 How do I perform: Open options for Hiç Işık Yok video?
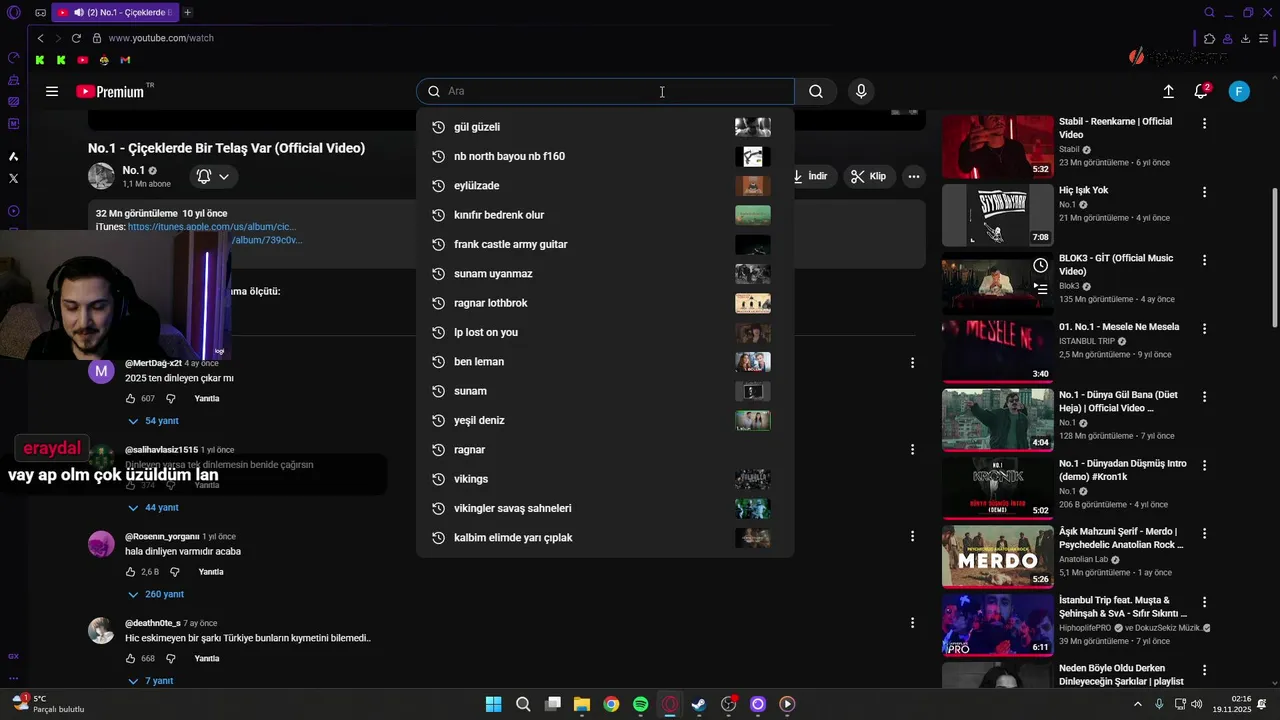click(1204, 191)
